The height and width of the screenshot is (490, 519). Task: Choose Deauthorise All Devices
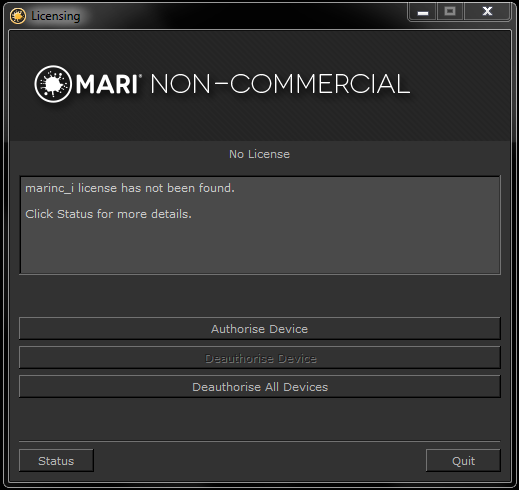pyautogui.click(x=260, y=387)
